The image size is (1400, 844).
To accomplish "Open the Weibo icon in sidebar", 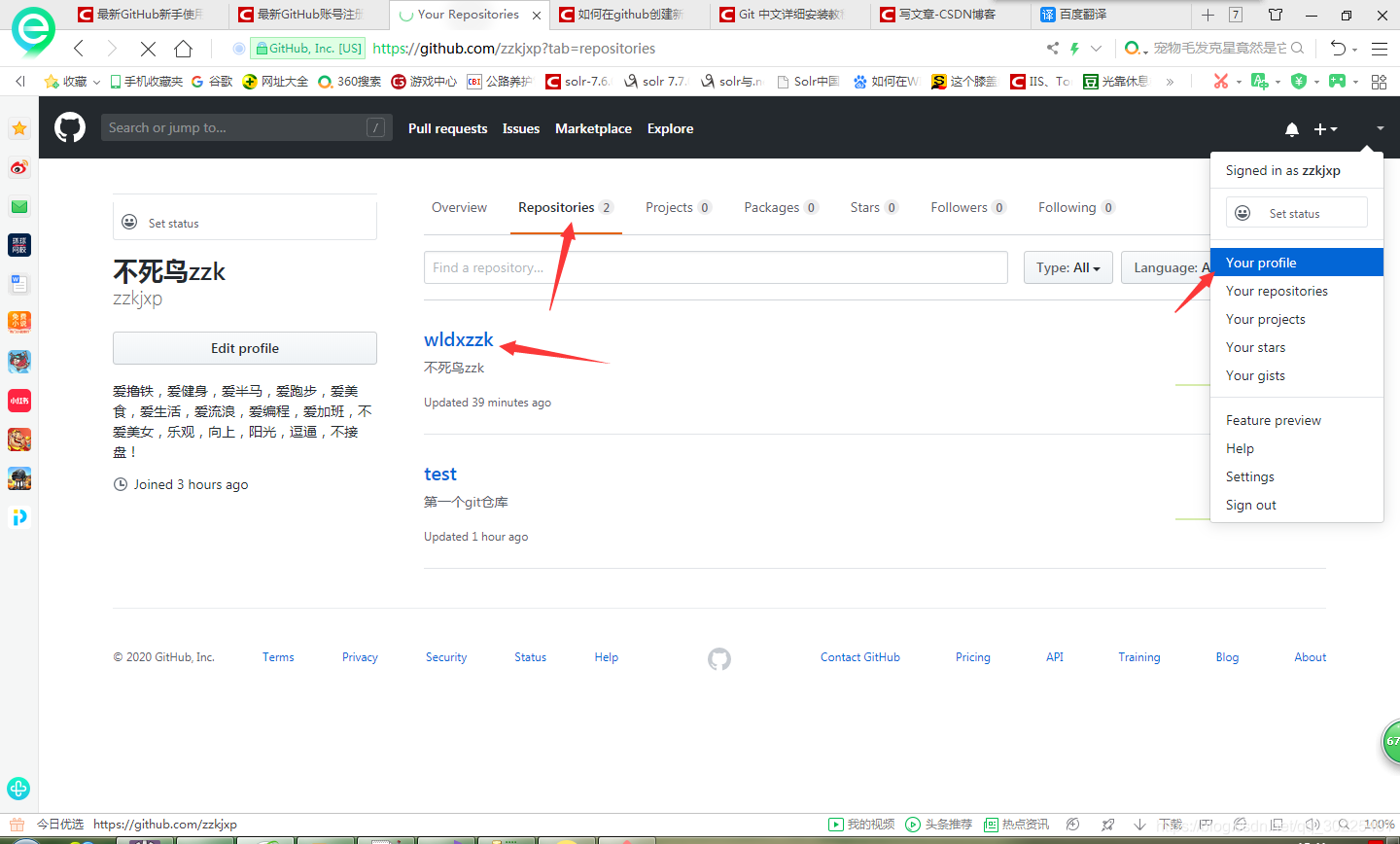I will point(19,167).
